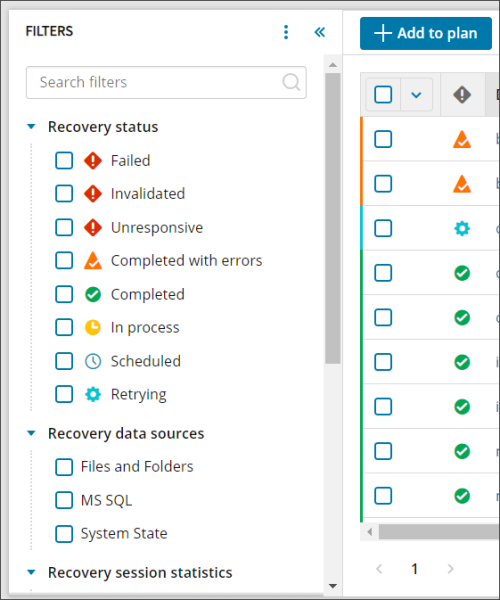The width and height of the screenshot is (500, 600).
Task: Tick the Unresponsive status checkbox
Action: coord(64,227)
